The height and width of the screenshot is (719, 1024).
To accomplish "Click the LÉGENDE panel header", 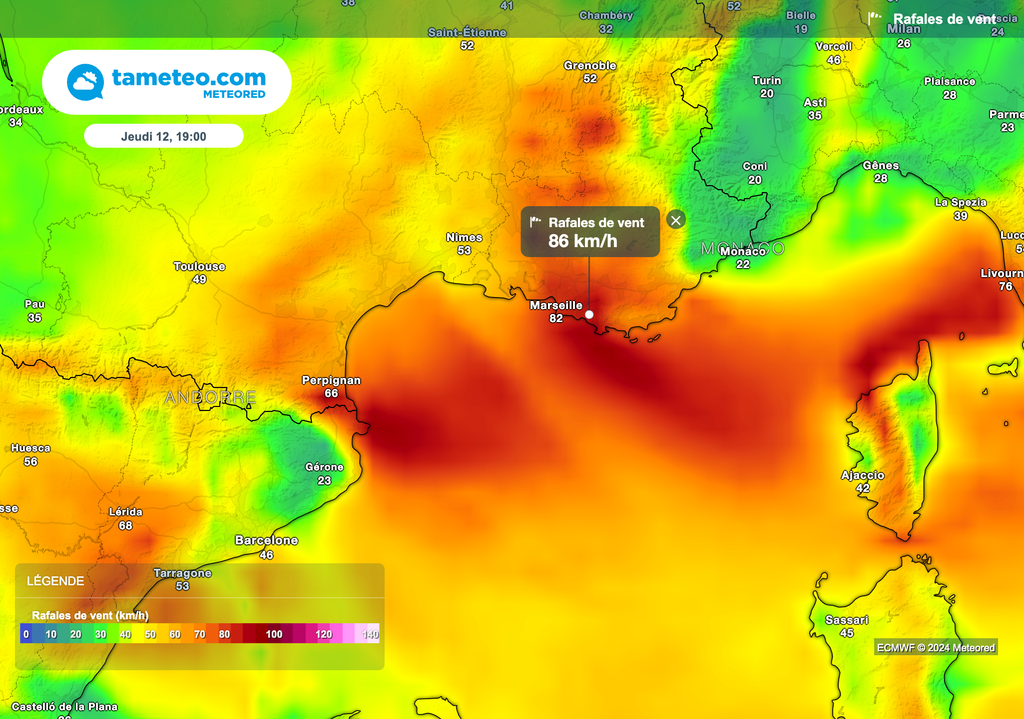I will point(56,580).
